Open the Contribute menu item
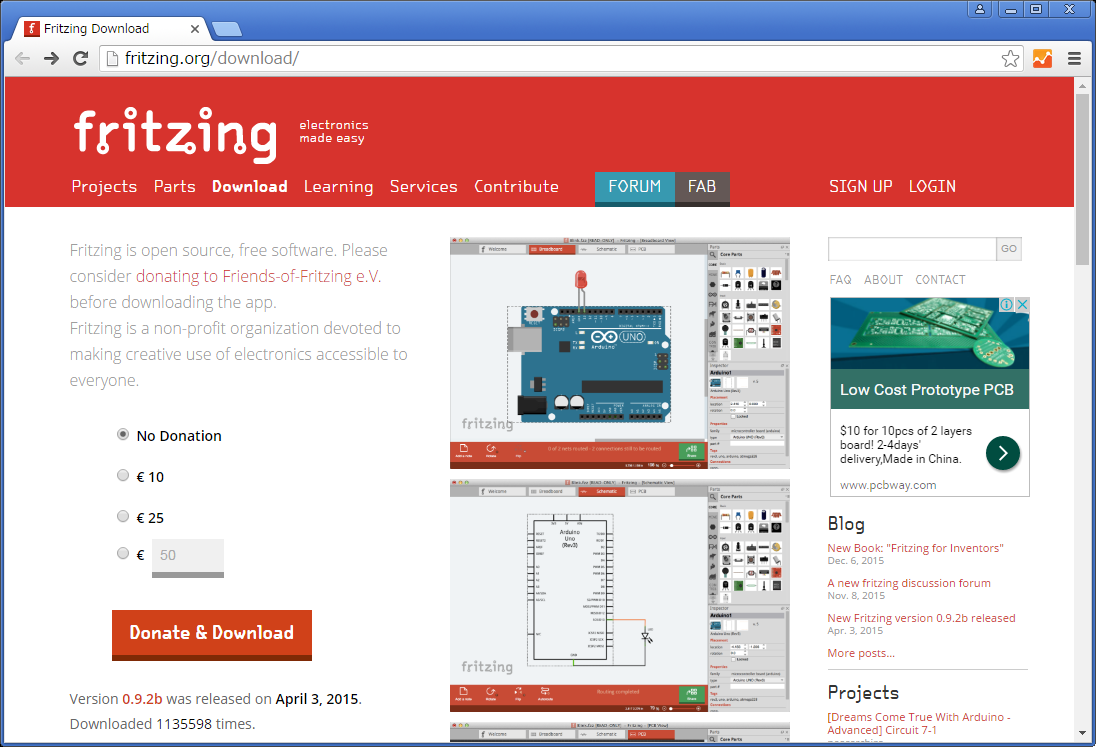1096x747 pixels. 517,187
